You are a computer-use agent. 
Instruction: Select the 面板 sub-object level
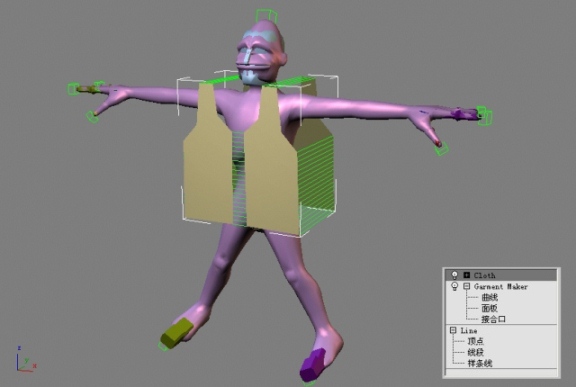coord(490,308)
